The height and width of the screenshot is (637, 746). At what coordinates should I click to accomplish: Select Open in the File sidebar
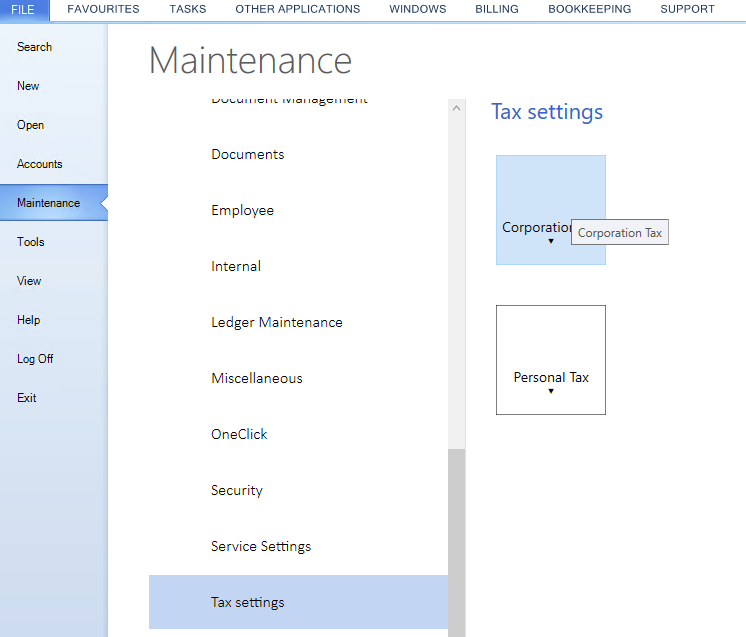tap(54, 125)
